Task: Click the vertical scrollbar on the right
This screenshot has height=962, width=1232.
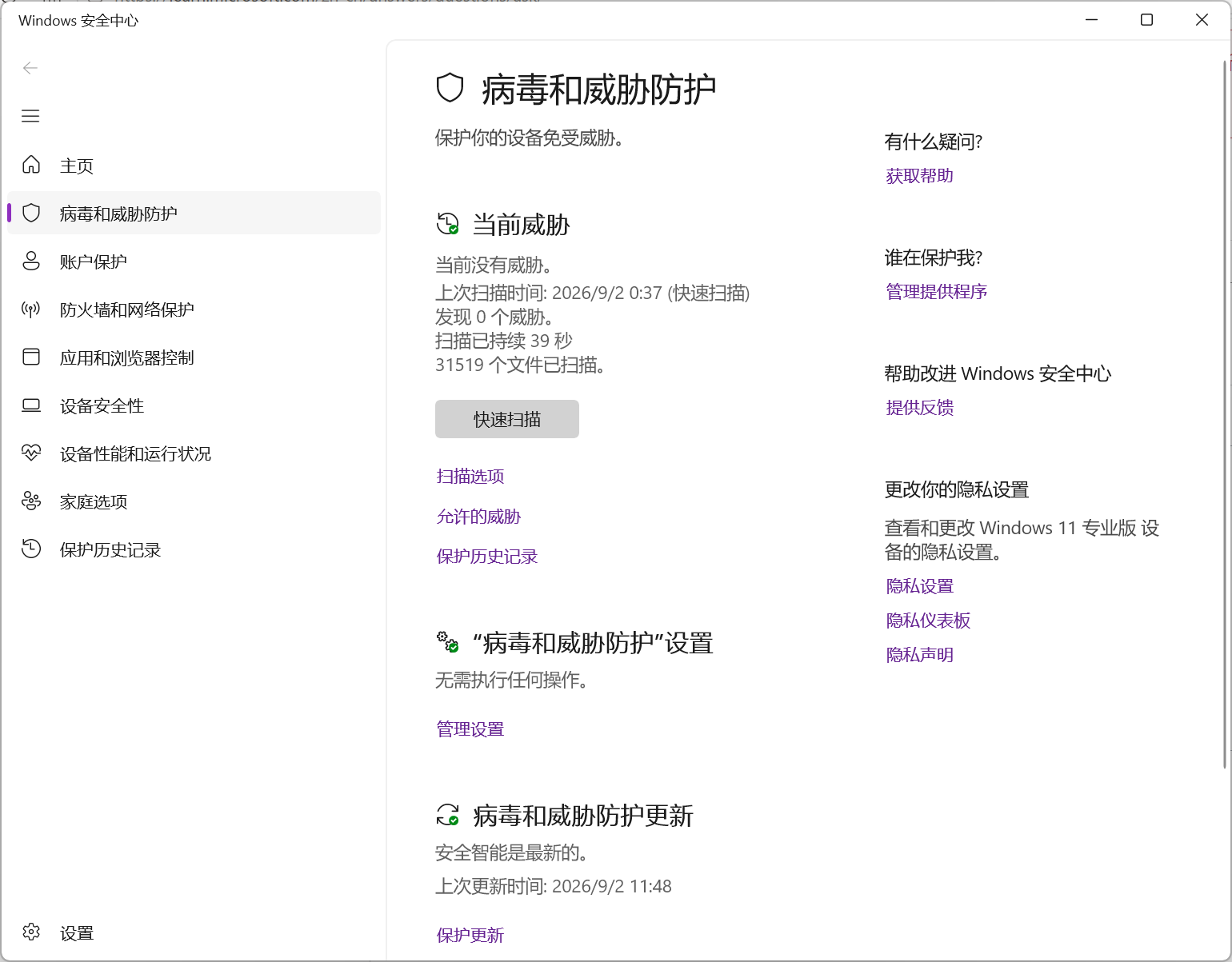Action: [1225, 414]
